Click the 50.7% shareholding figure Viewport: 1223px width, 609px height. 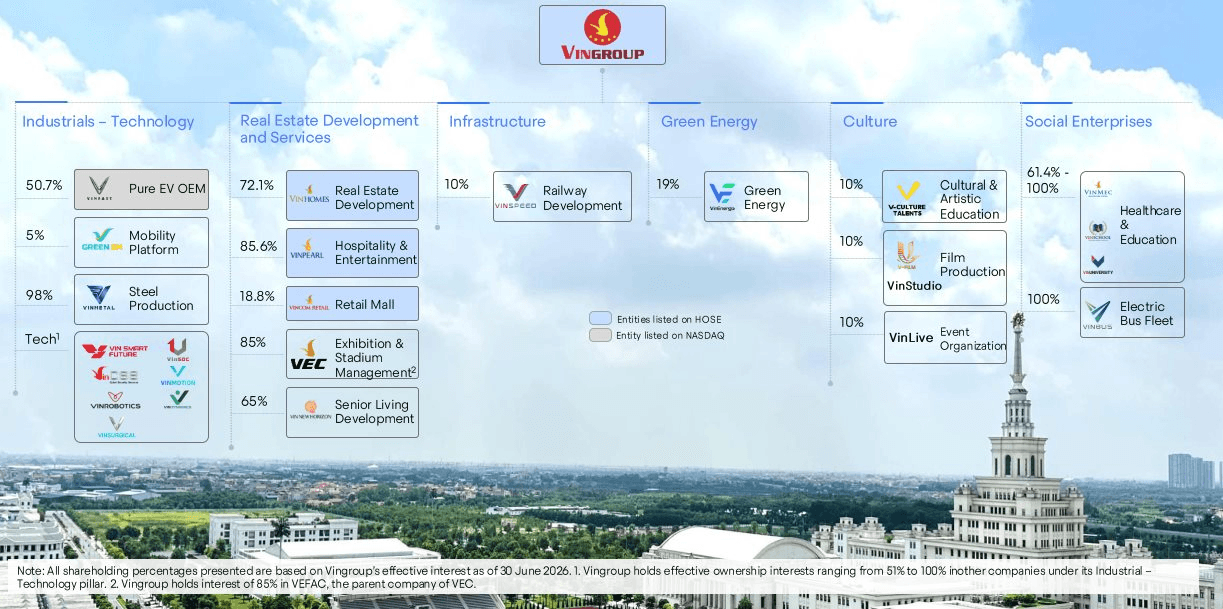(x=44, y=186)
